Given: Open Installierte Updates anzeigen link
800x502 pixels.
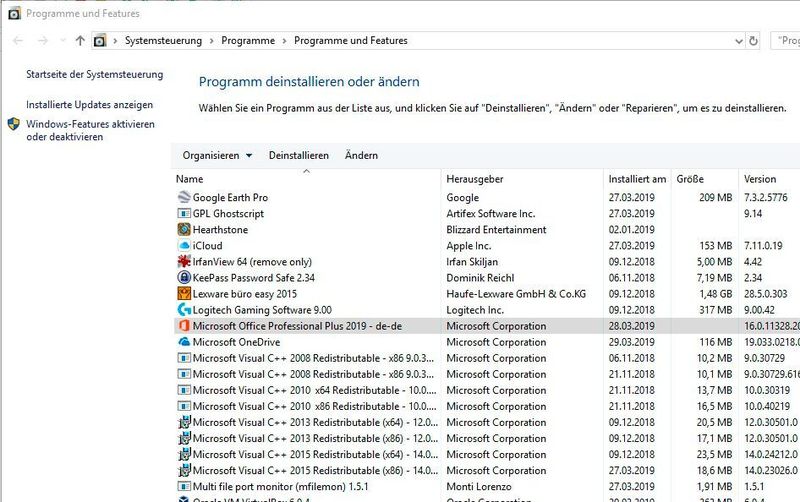Looking at the screenshot, I should tap(90, 105).
